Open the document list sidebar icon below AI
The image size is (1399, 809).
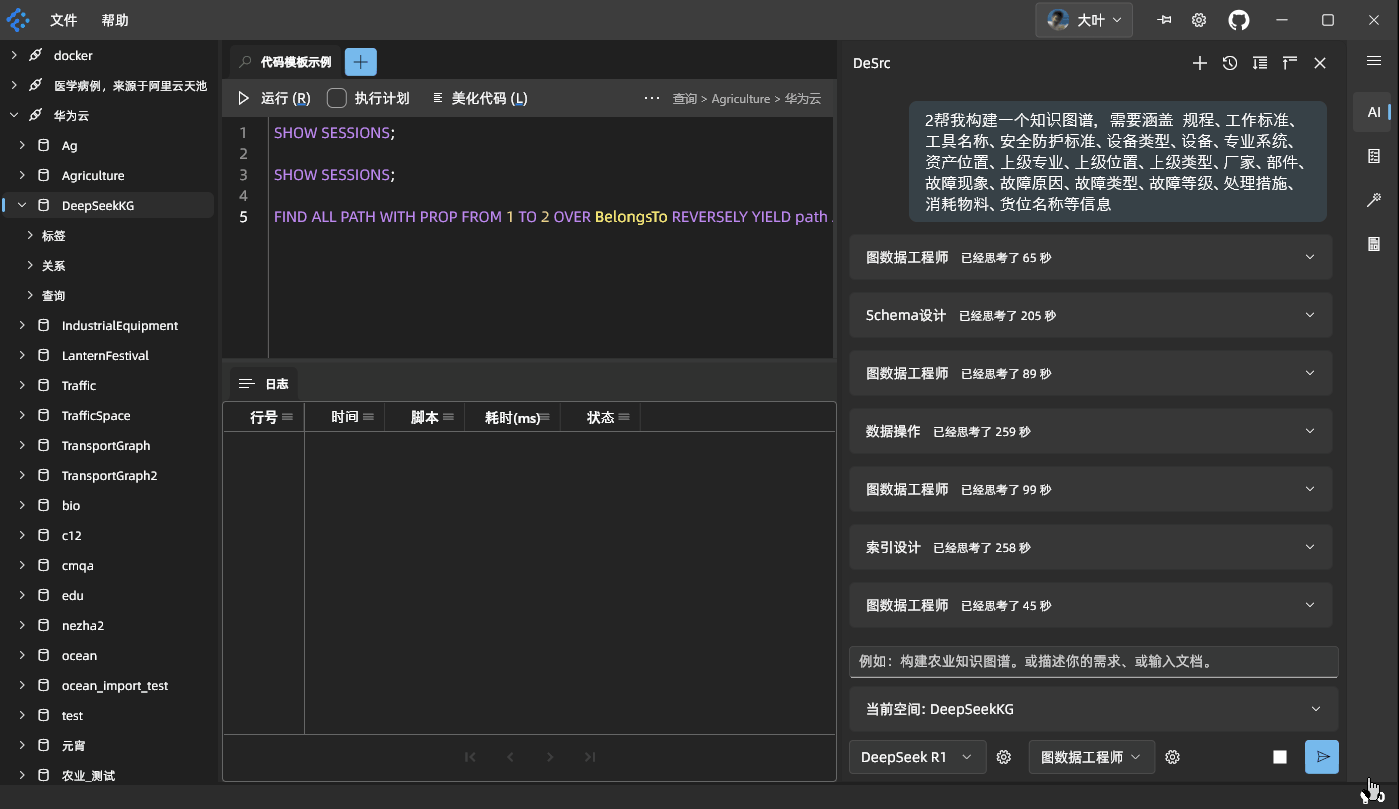1374,156
